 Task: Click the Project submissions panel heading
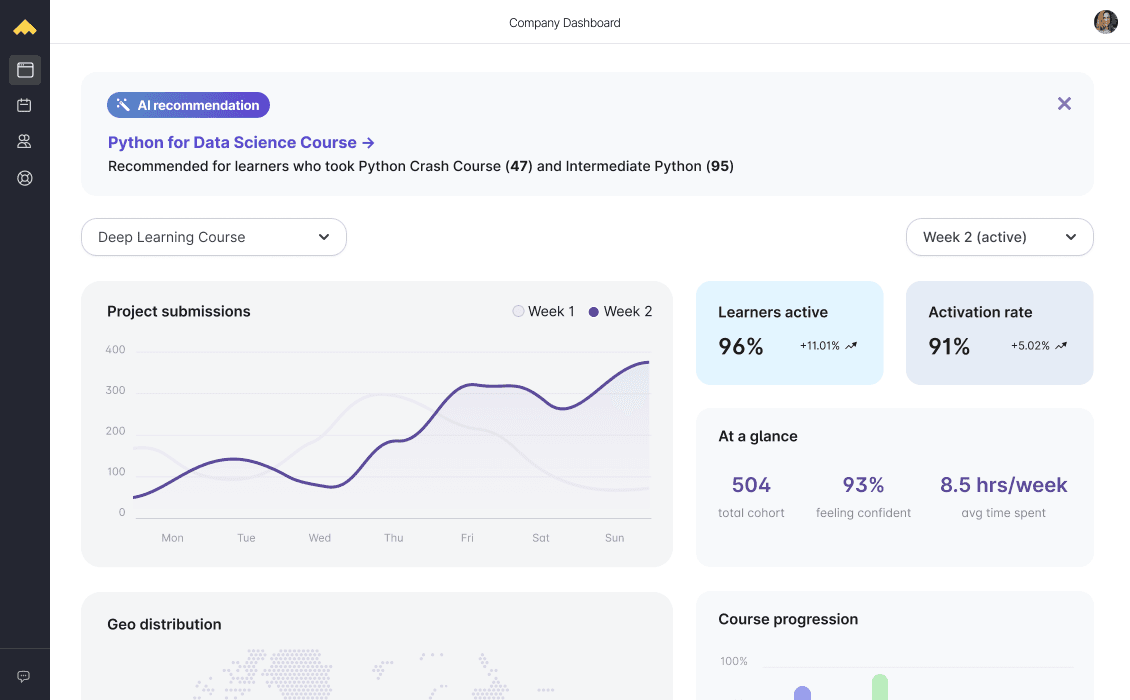click(x=178, y=311)
